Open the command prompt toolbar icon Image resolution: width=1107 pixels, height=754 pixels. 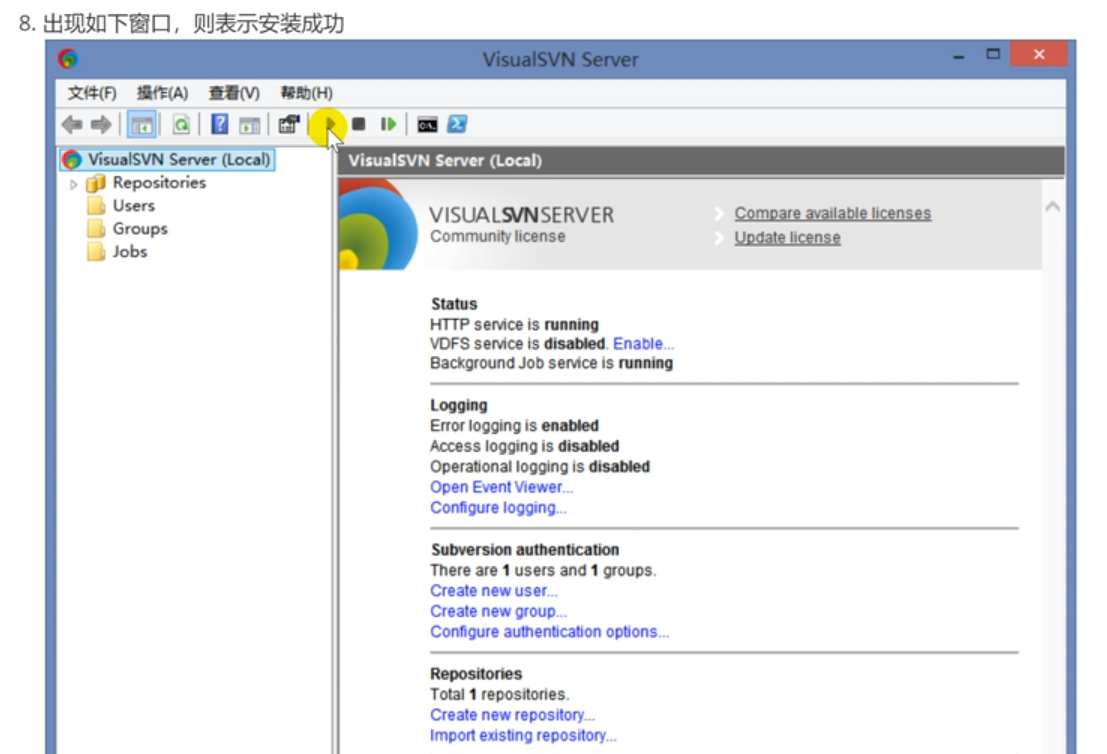pyautogui.click(x=427, y=125)
